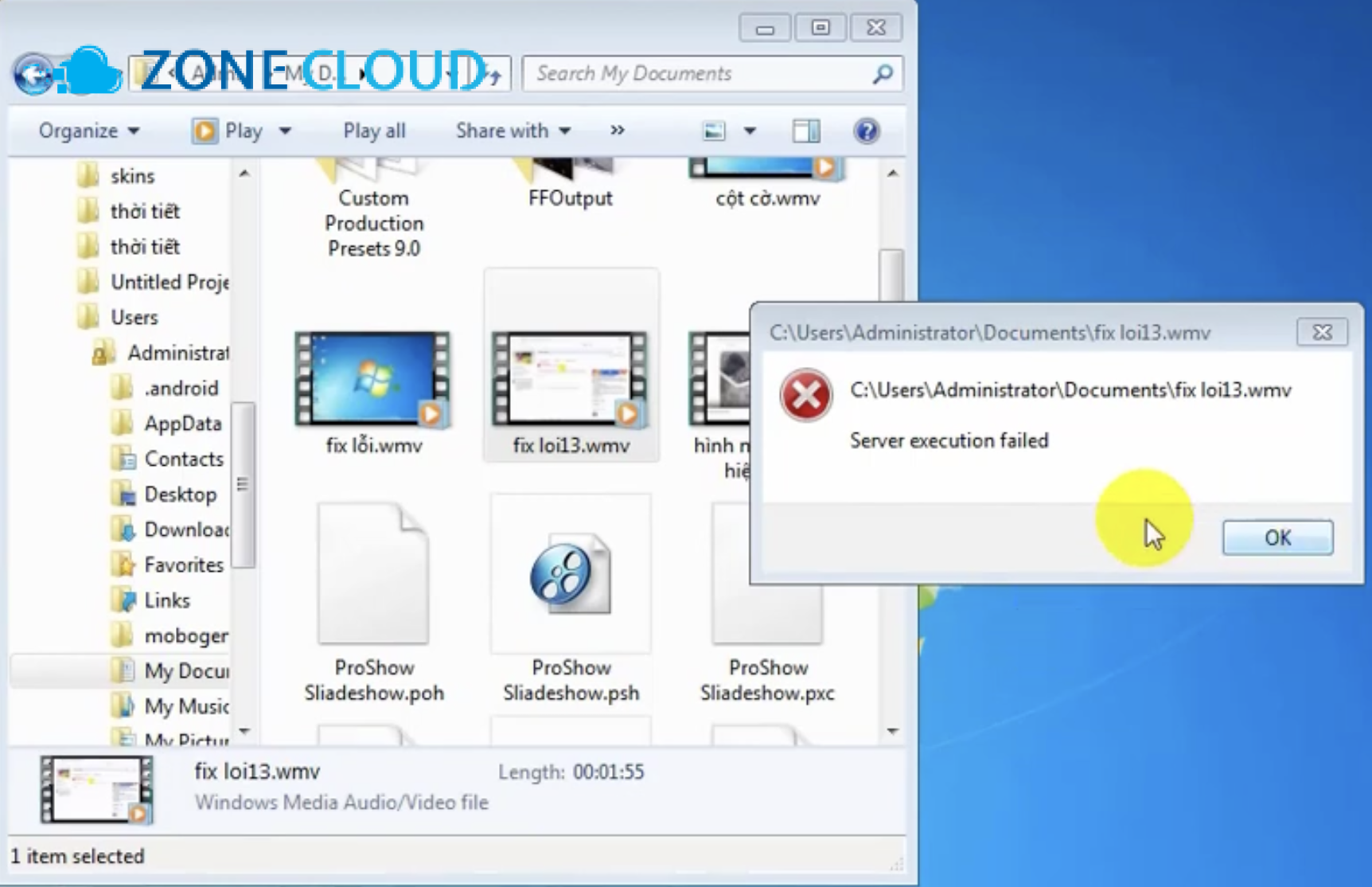Image resolution: width=1372 pixels, height=887 pixels.
Task: Expand the Play dropdown arrow
Action: pyautogui.click(x=285, y=131)
